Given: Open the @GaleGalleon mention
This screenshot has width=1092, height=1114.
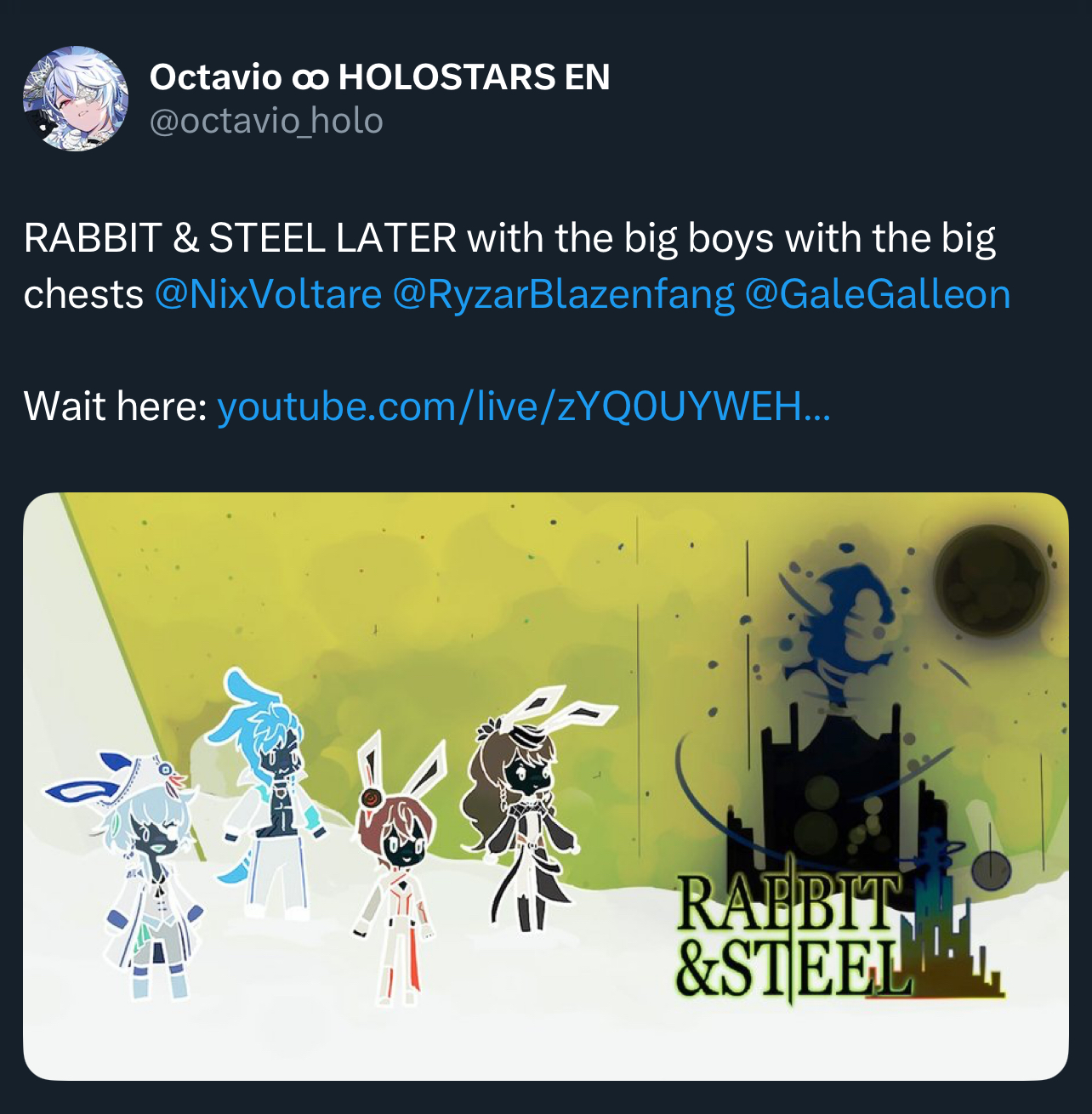Looking at the screenshot, I should click(877, 294).
